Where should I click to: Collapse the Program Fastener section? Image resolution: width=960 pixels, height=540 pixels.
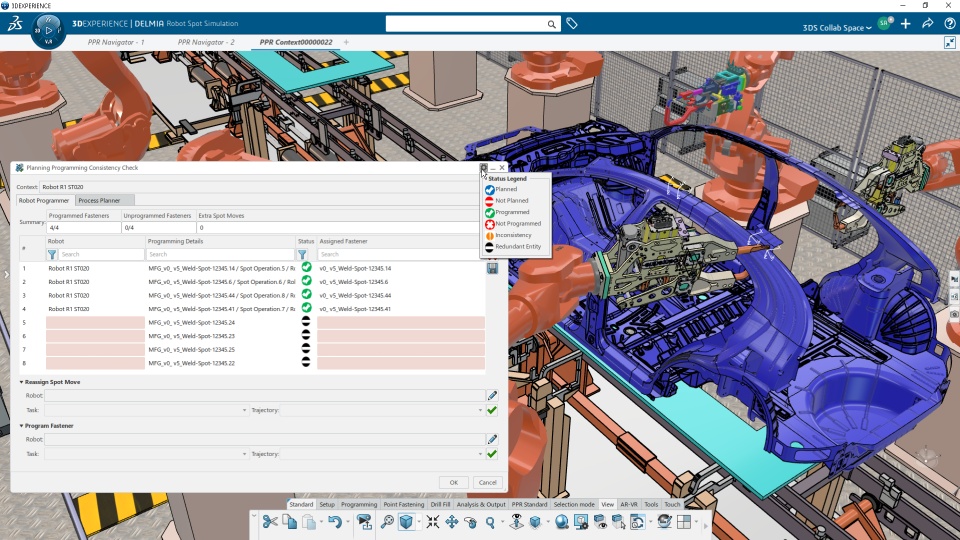21,426
